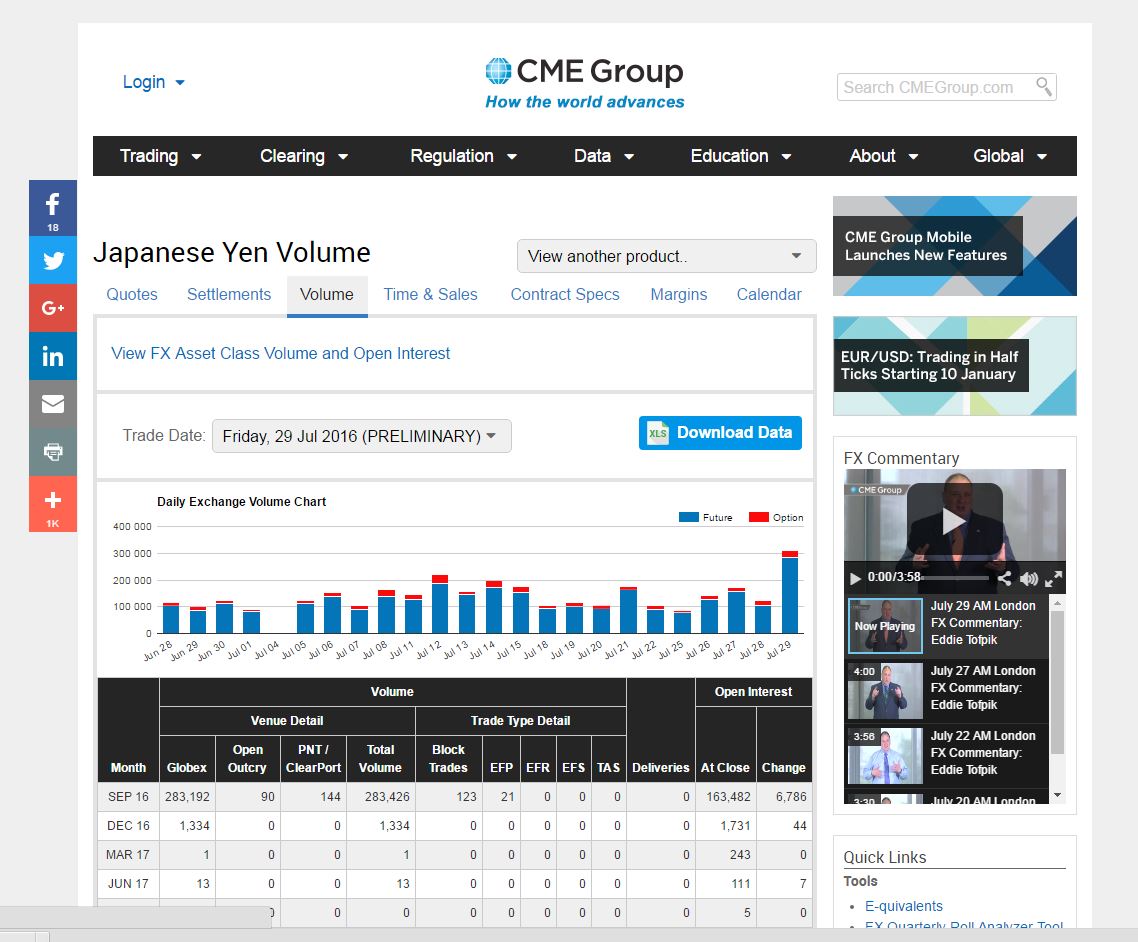Click the SEP 16 month cell
Image resolution: width=1138 pixels, height=942 pixels.
coord(128,797)
